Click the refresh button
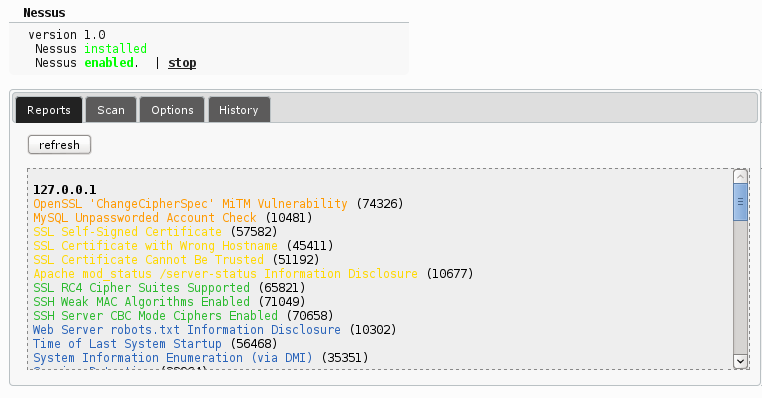 pos(59,145)
